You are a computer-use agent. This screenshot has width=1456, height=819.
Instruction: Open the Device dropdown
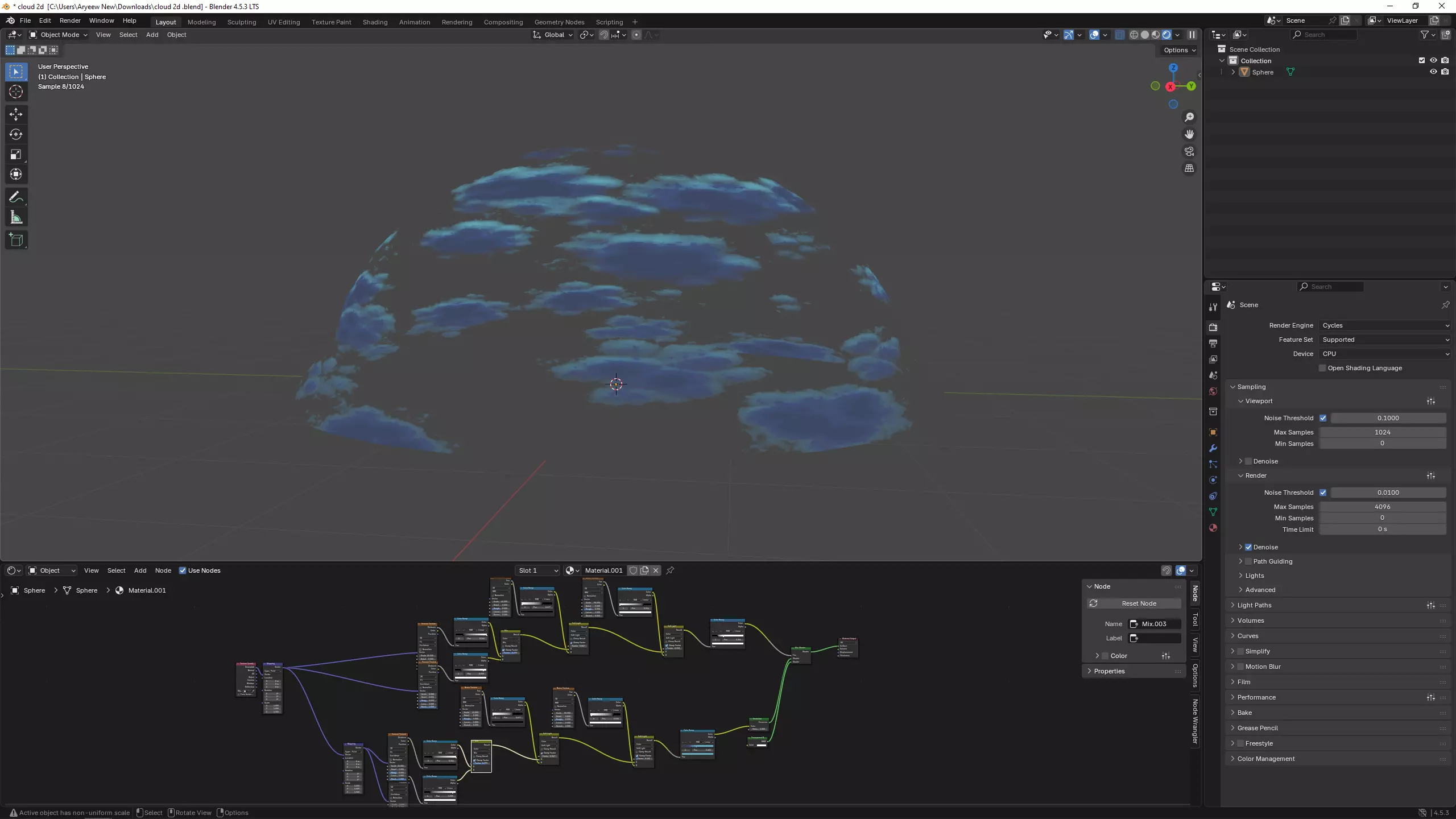(1385, 354)
